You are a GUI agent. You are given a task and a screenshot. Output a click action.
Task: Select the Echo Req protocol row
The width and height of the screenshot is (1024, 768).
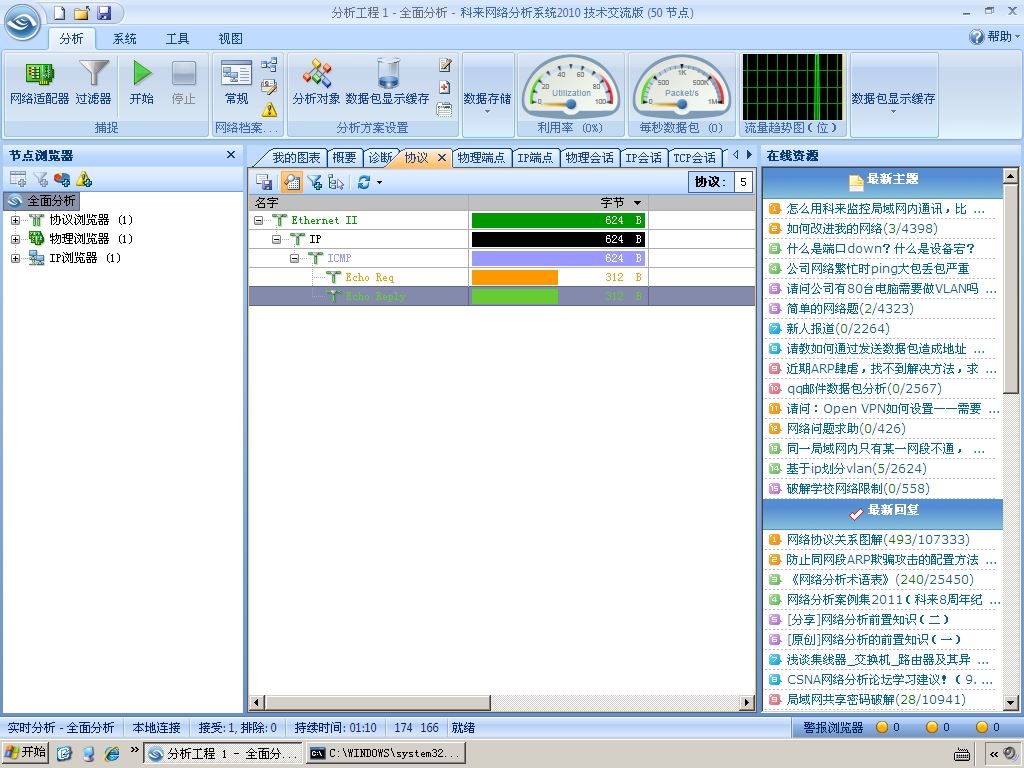(x=502, y=278)
